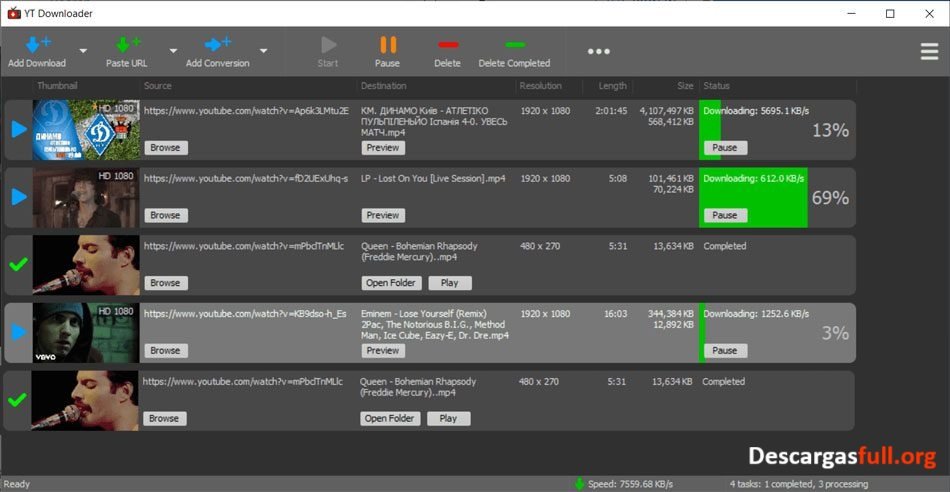This screenshot has width=950, height=492.
Task: Expand the Add Download dropdown arrow
Action: tap(83, 51)
